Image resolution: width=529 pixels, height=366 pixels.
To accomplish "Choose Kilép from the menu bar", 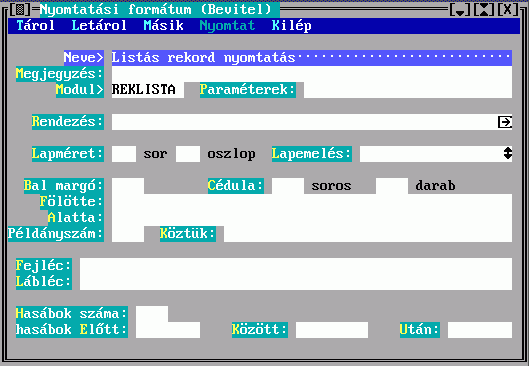I will point(291,26).
